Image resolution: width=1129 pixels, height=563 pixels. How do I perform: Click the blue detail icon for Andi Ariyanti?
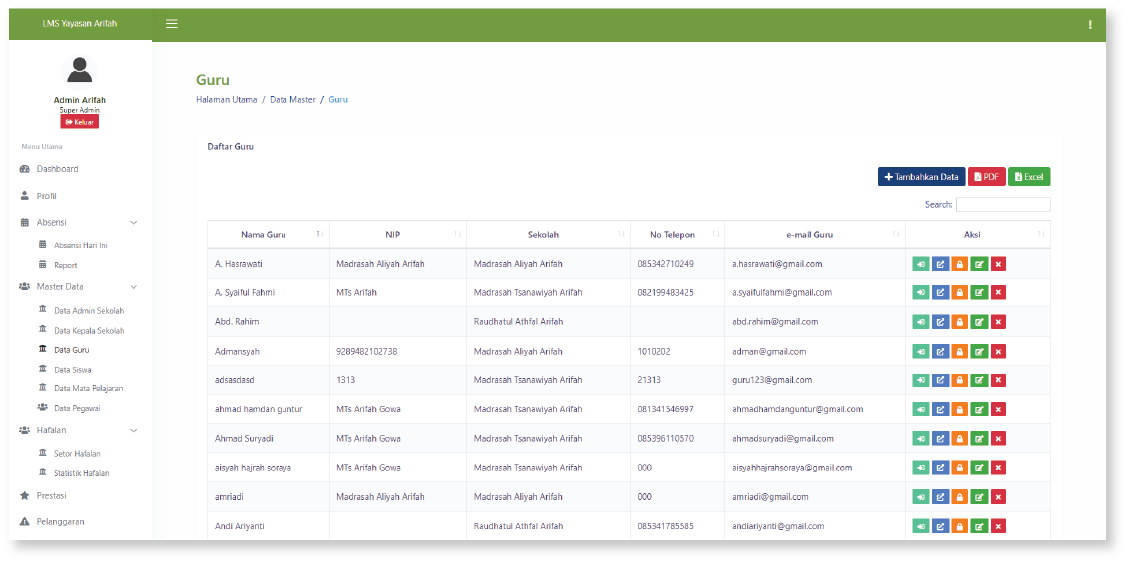pos(940,526)
